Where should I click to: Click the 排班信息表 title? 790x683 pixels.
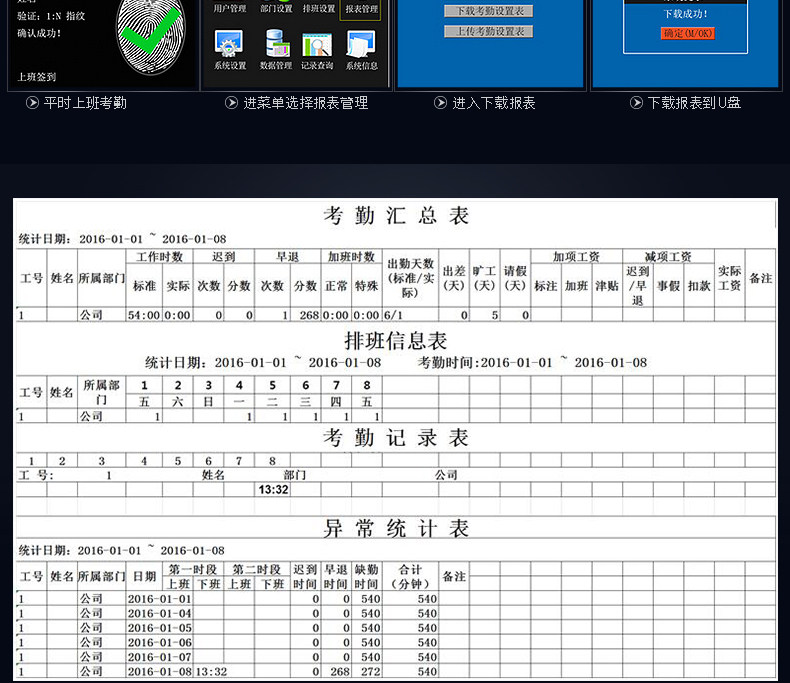(396, 341)
